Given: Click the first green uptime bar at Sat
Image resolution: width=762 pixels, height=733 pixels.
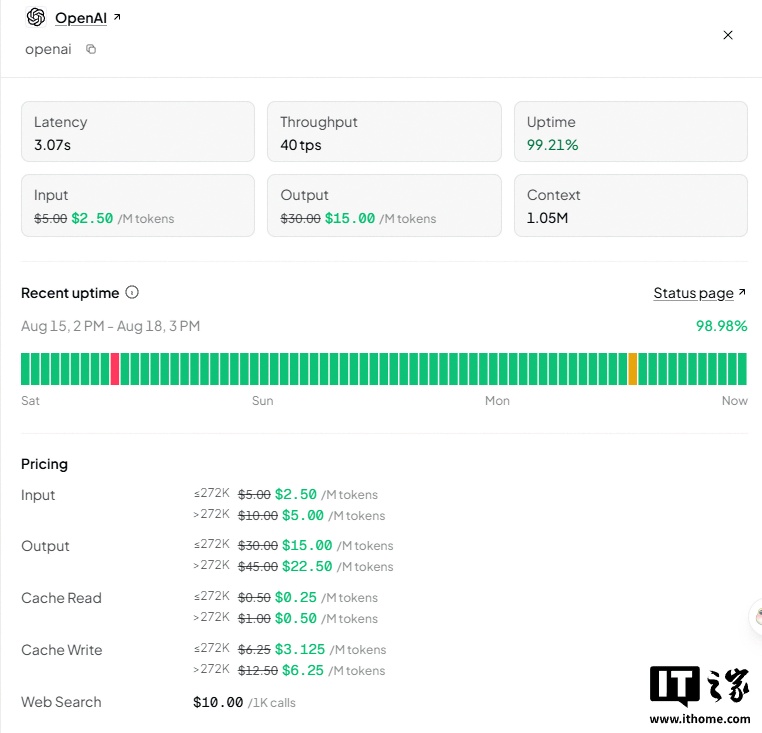Looking at the screenshot, I should (x=25, y=369).
